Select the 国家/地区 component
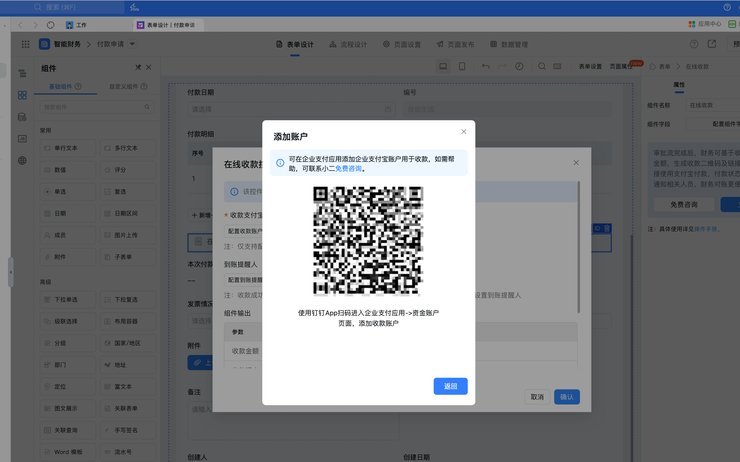 tap(127, 343)
